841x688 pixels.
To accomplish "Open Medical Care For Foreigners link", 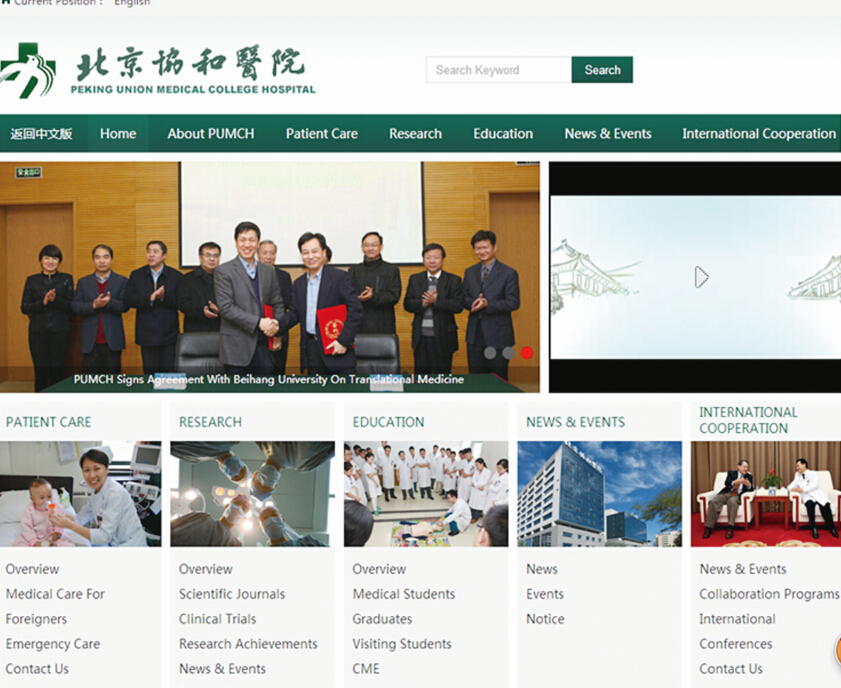I will [55, 606].
